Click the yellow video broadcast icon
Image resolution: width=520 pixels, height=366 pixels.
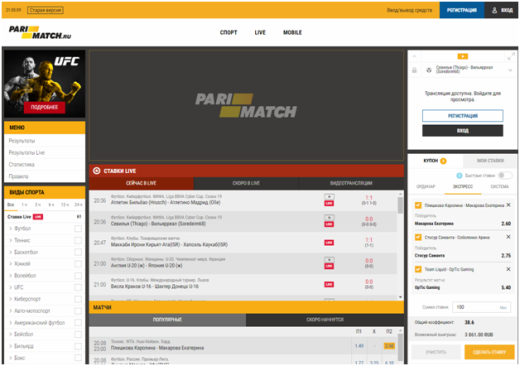pyautogui.click(x=462, y=56)
